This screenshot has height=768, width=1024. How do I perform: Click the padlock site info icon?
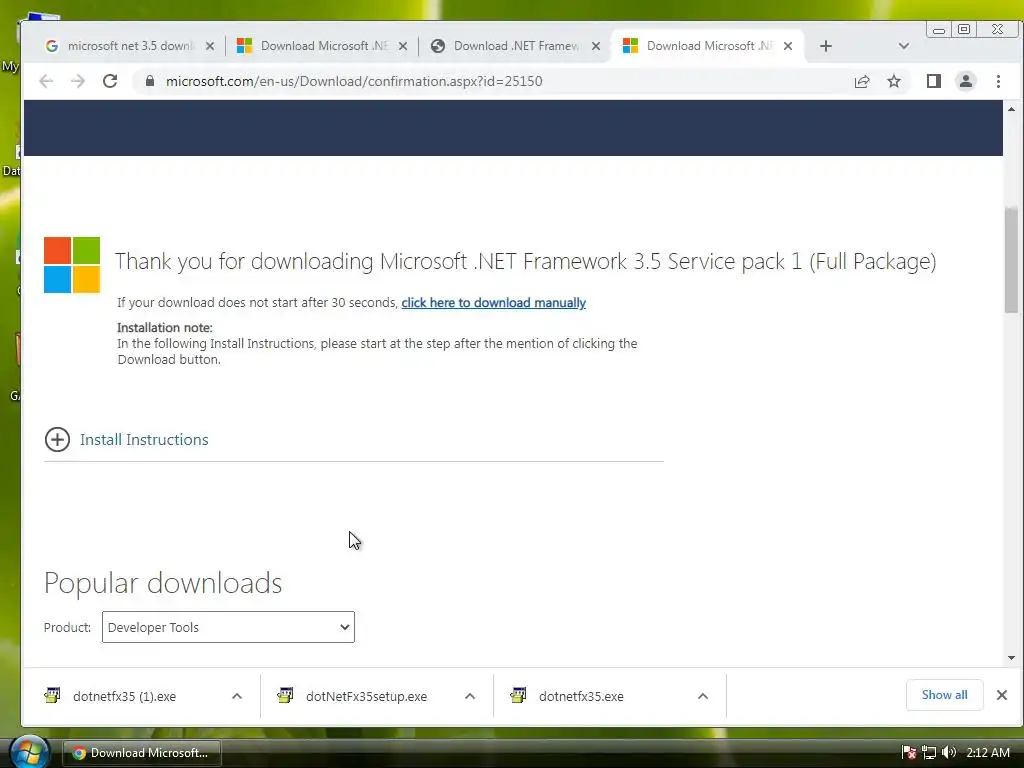coord(150,81)
